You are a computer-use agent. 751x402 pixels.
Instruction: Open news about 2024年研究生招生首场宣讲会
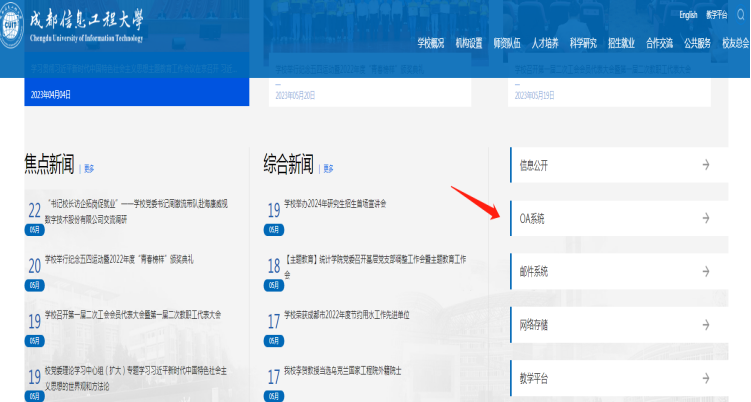(335, 204)
